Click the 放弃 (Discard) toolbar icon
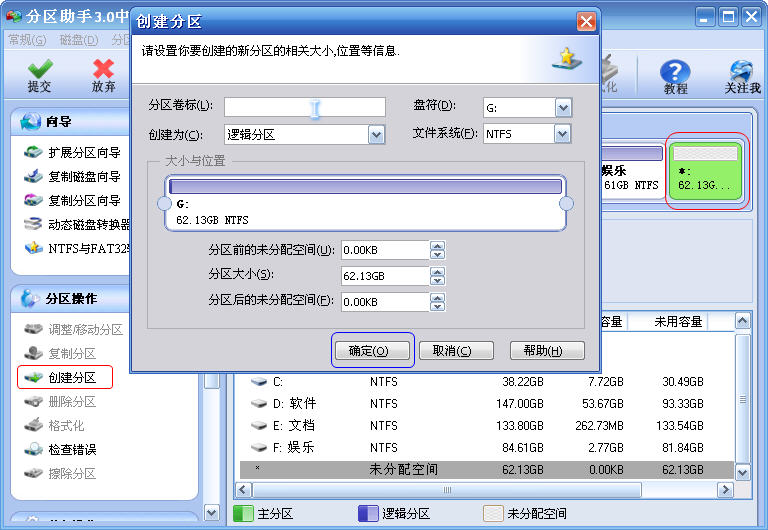768x530 pixels. coord(103,76)
